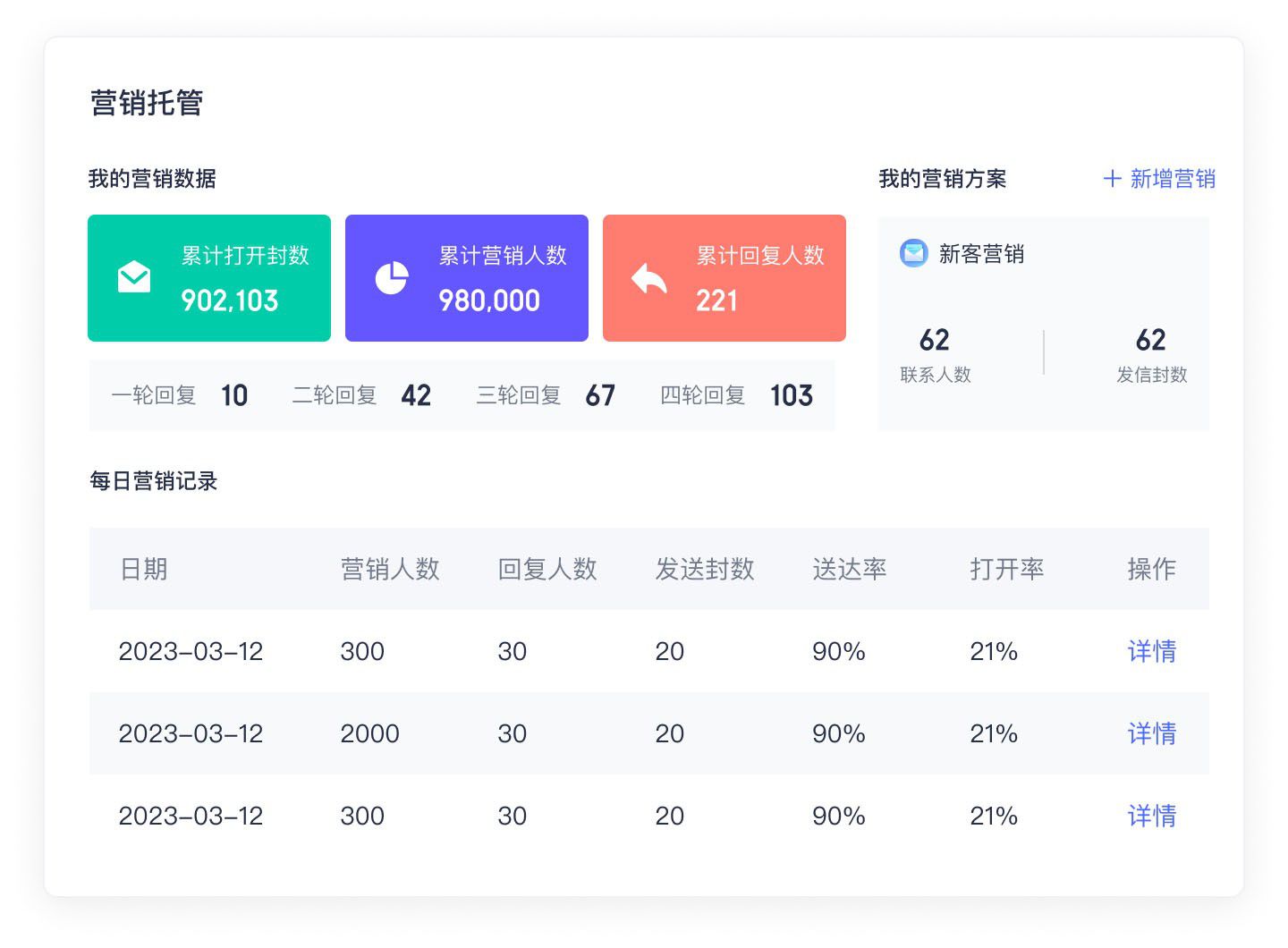This screenshot has height=948, width=1288.
Task: Click the envelope icon on the green card
Action: [x=133, y=276]
